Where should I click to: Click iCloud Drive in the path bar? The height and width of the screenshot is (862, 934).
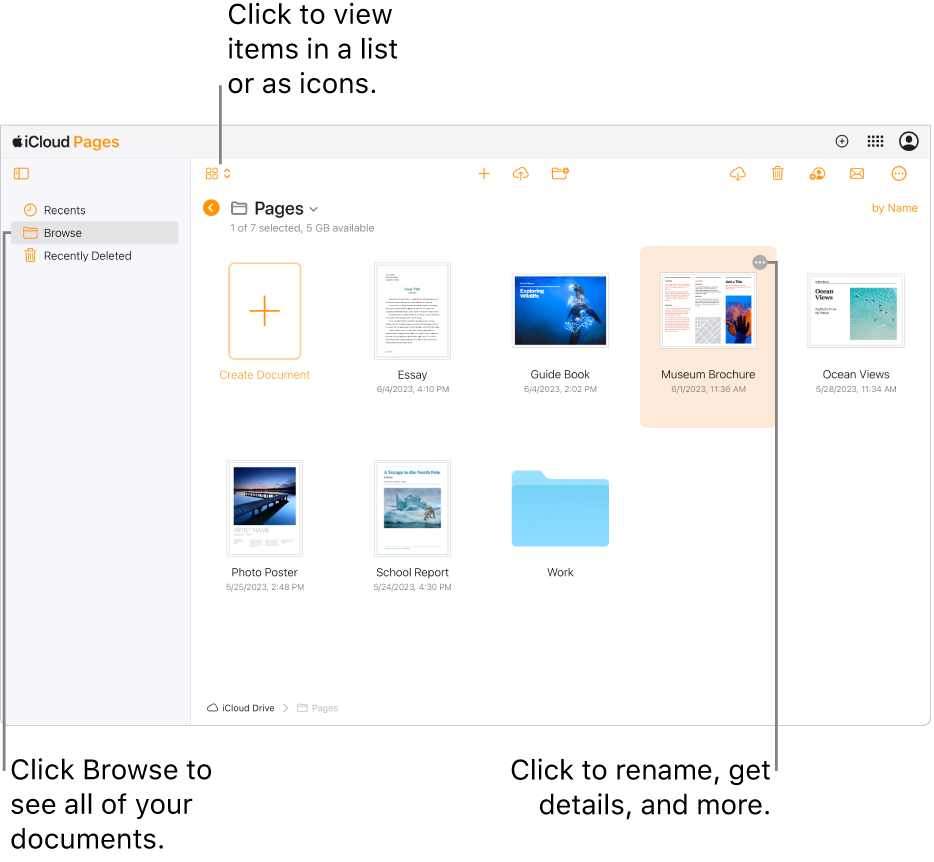[x=241, y=708]
